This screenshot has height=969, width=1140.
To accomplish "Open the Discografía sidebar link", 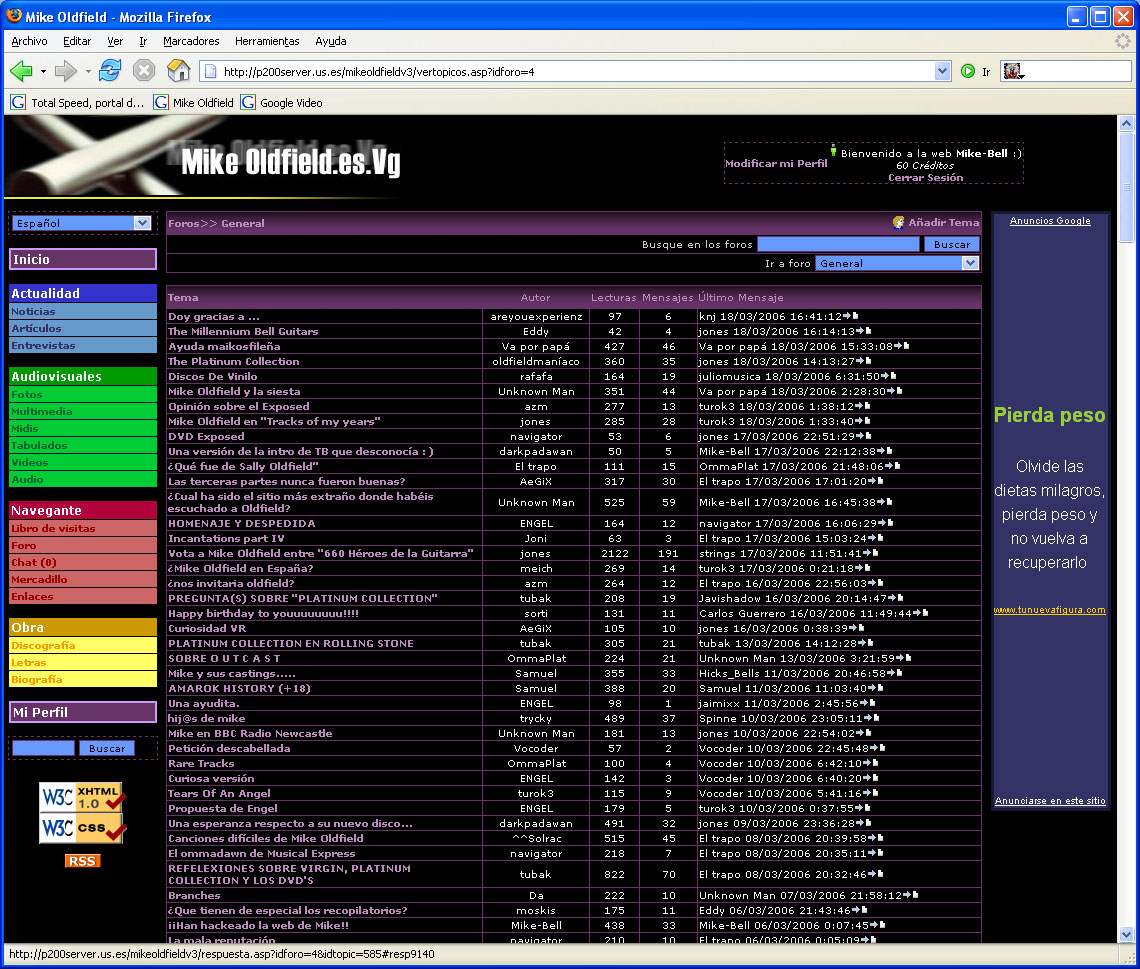I will 83,646.
